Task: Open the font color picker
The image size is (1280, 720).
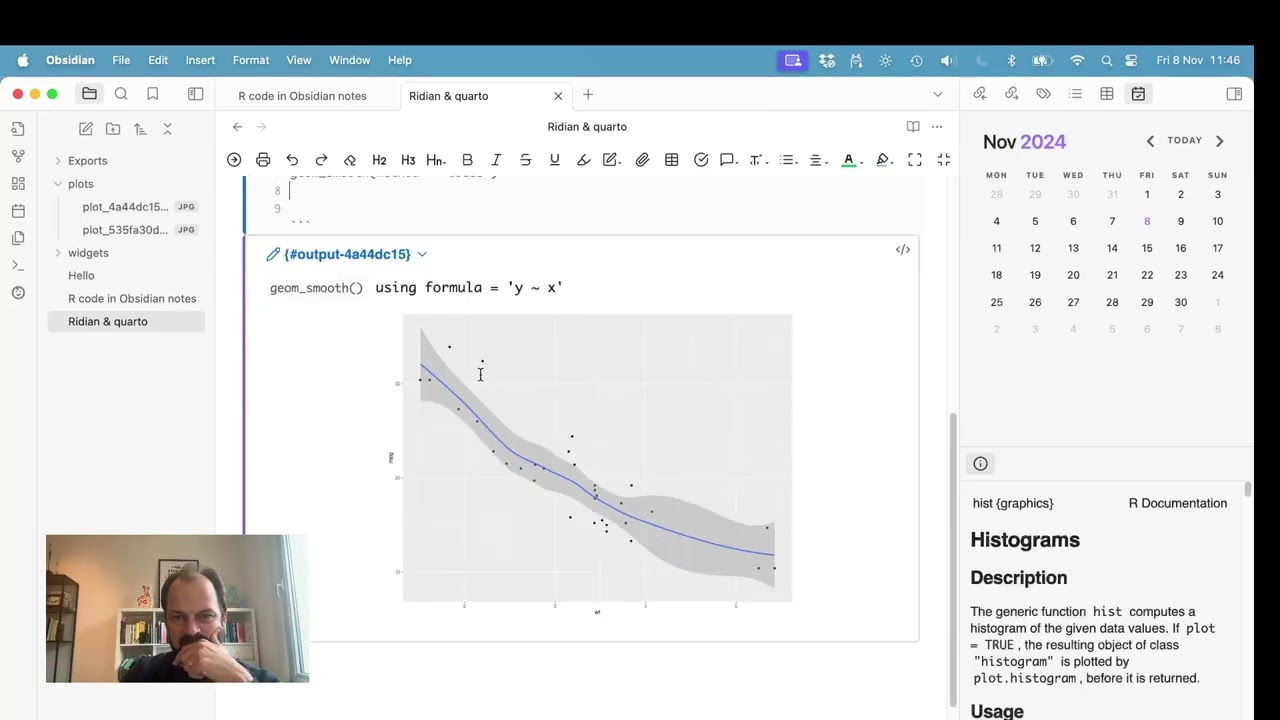Action: pyautogui.click(x=849, y=160)
